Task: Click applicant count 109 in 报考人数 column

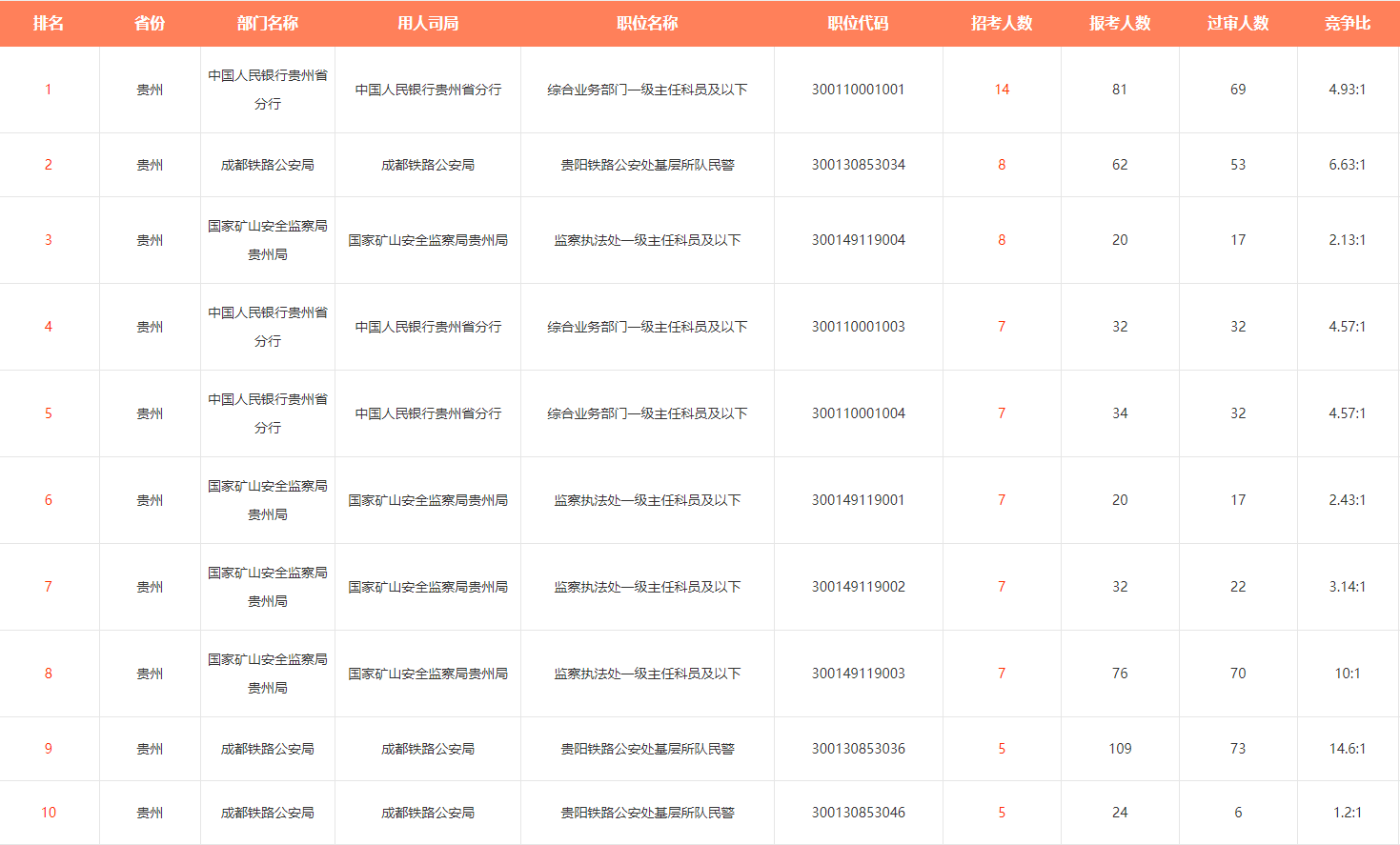Action: click(1120, 749)
